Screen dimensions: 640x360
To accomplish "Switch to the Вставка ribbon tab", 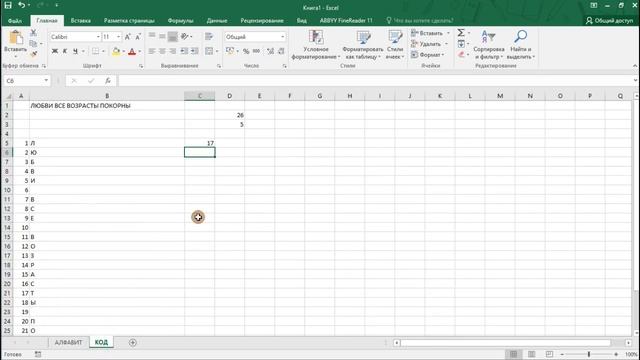I will coord(80,20).
